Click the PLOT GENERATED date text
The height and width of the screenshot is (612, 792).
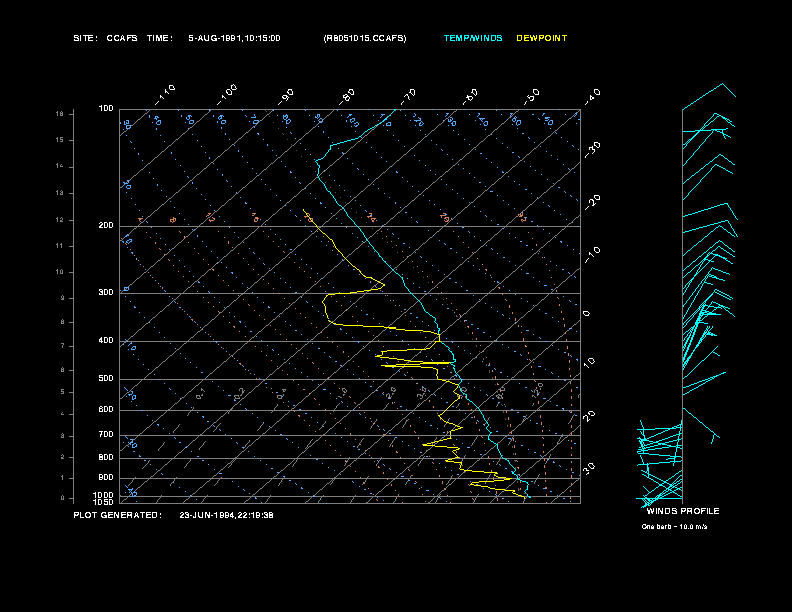(x=226, y=516)
